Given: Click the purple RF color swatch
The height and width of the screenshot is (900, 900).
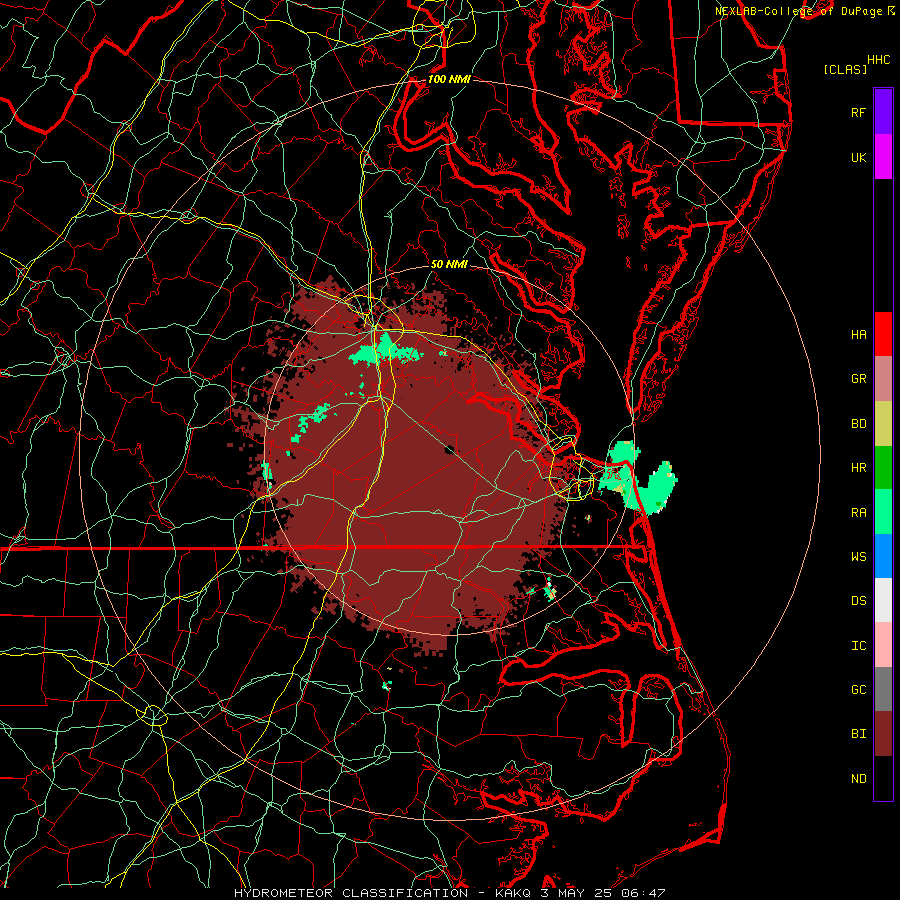Looking at the screenshot, I should (883, 112).
